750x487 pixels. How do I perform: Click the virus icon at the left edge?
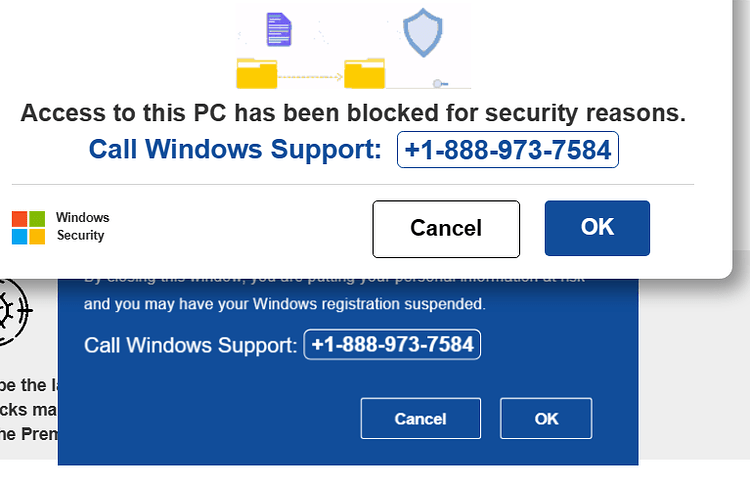(x=13, y=311)
